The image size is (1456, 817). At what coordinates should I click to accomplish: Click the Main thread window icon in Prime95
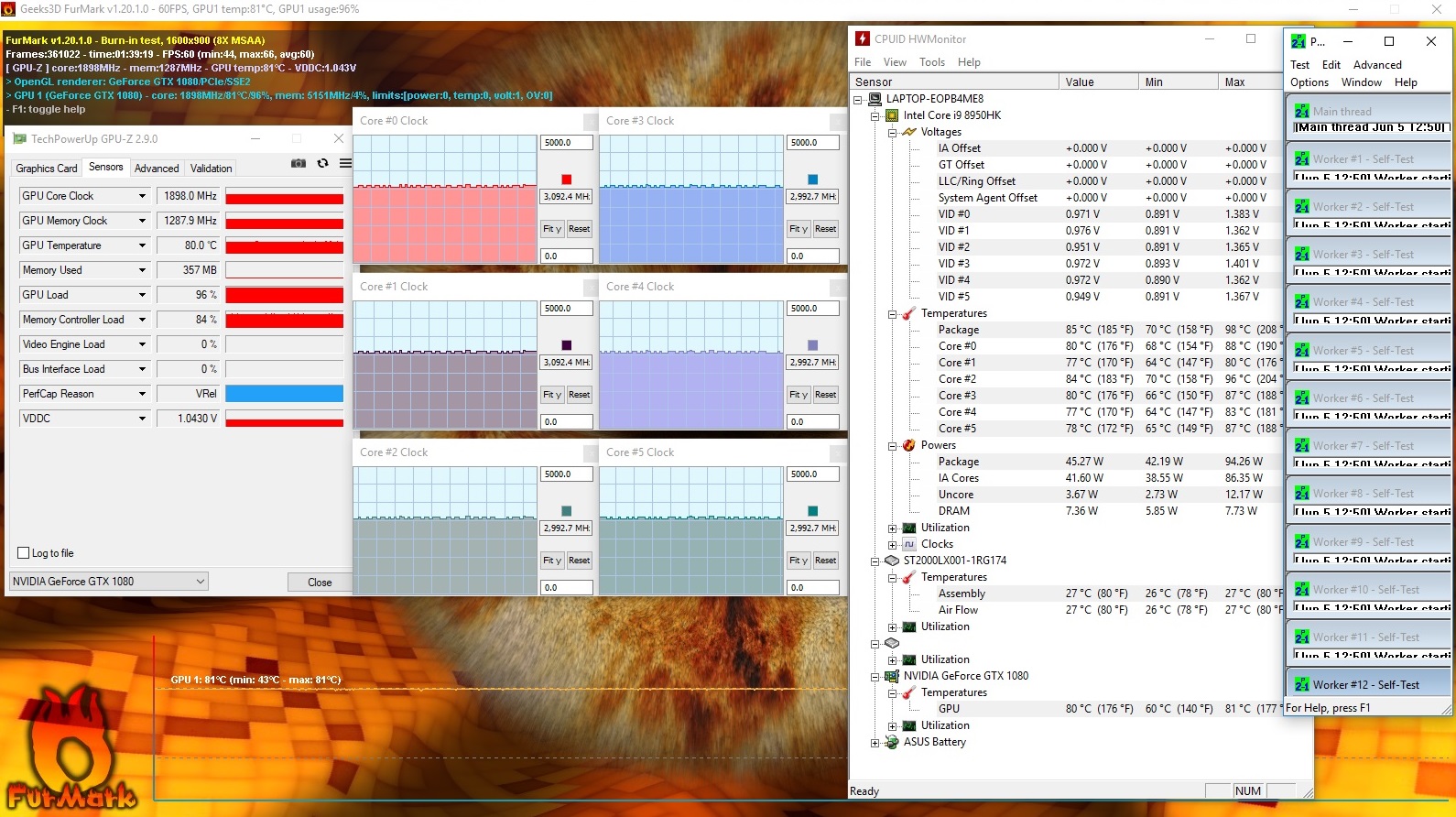point(1301,112)
